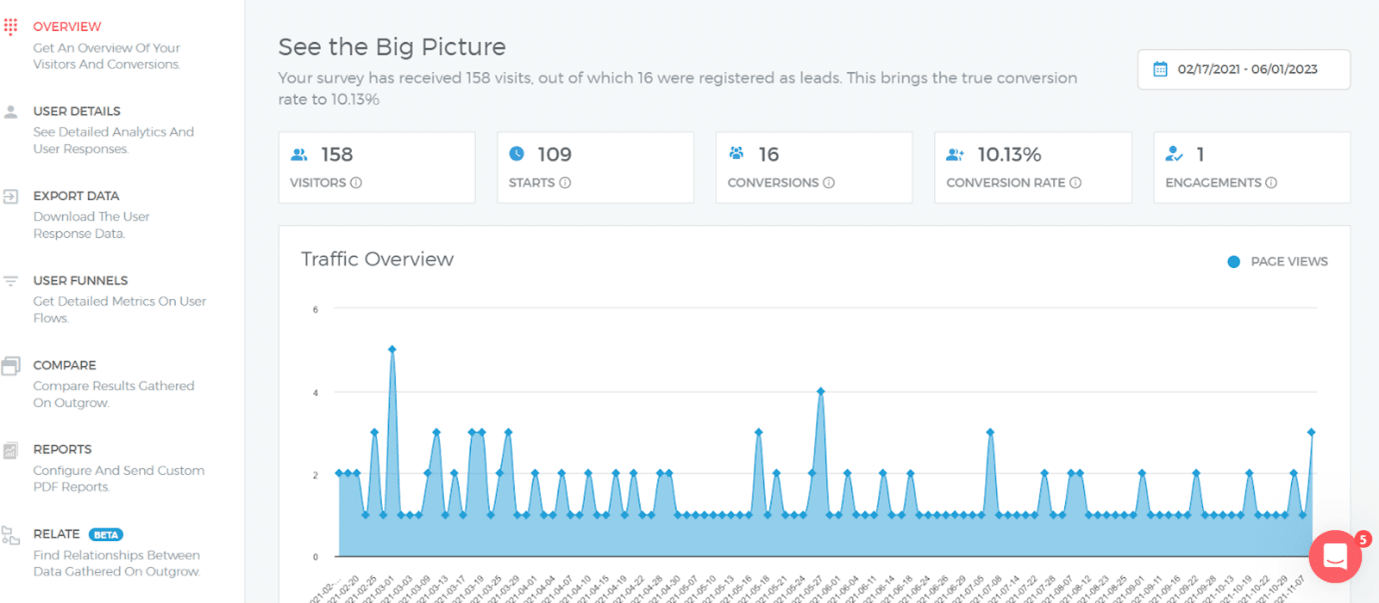Click the Conversions stat card
This screenshot has width=1379, height=603.
pyautogui.click(x=813, y=167)
